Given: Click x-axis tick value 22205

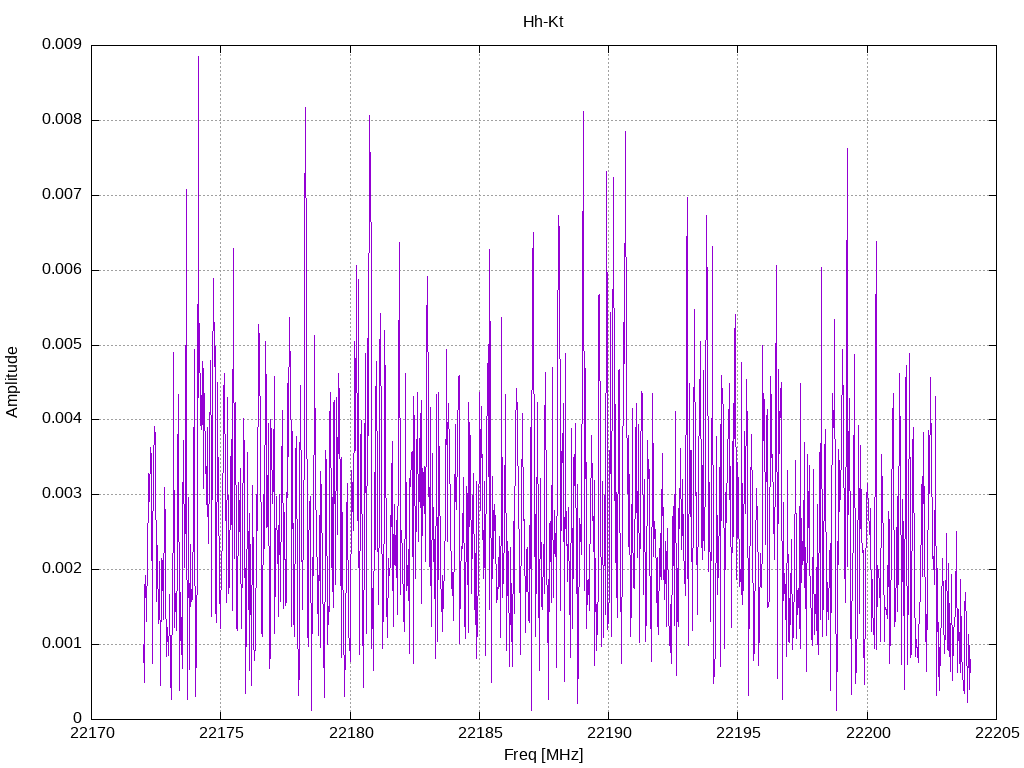Looking at the screenshot, I should pos(997,733).
